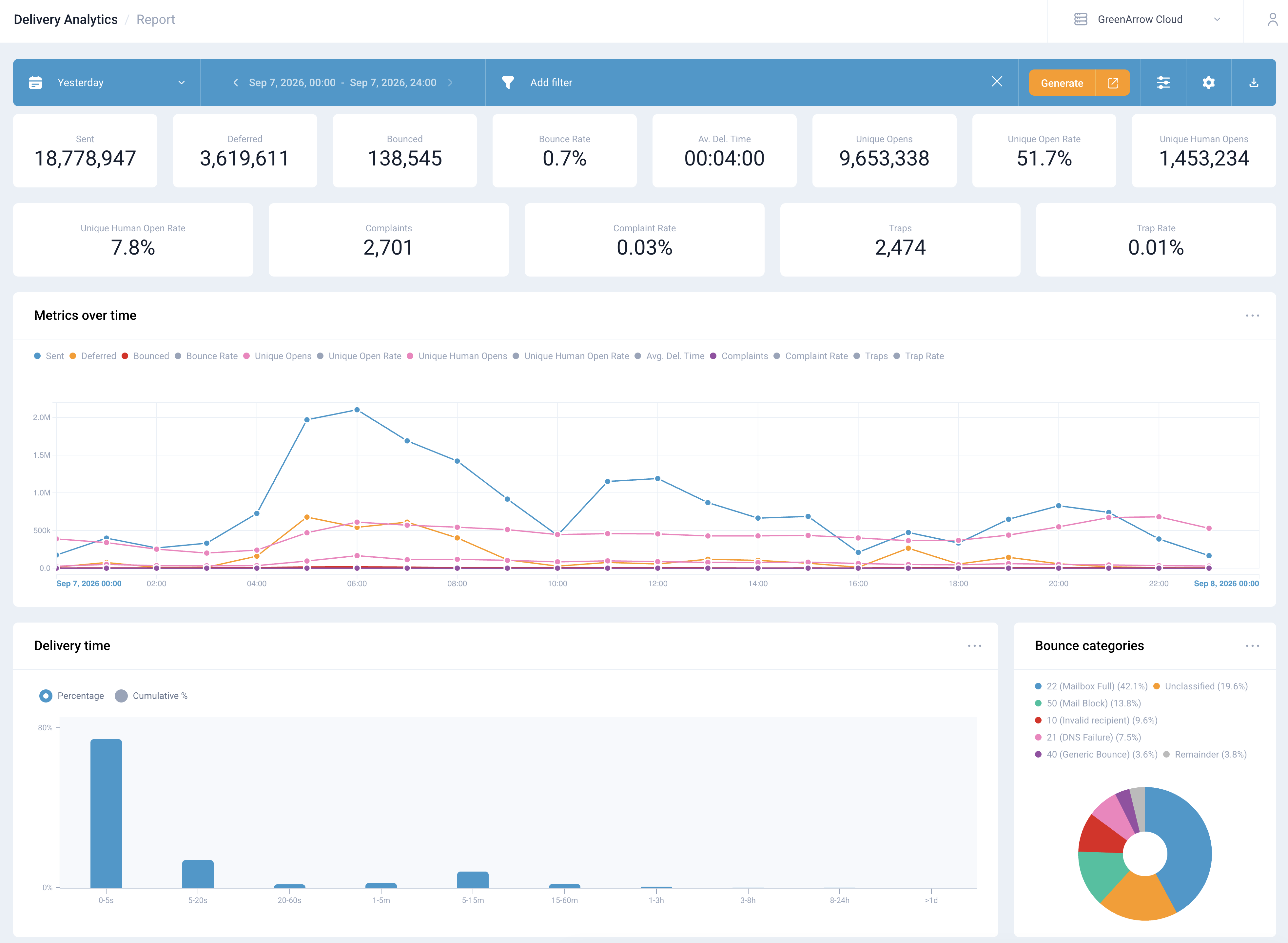
Task: Open Delivery Analytics breadcrumb link
Action: click(x=66, y=19)
